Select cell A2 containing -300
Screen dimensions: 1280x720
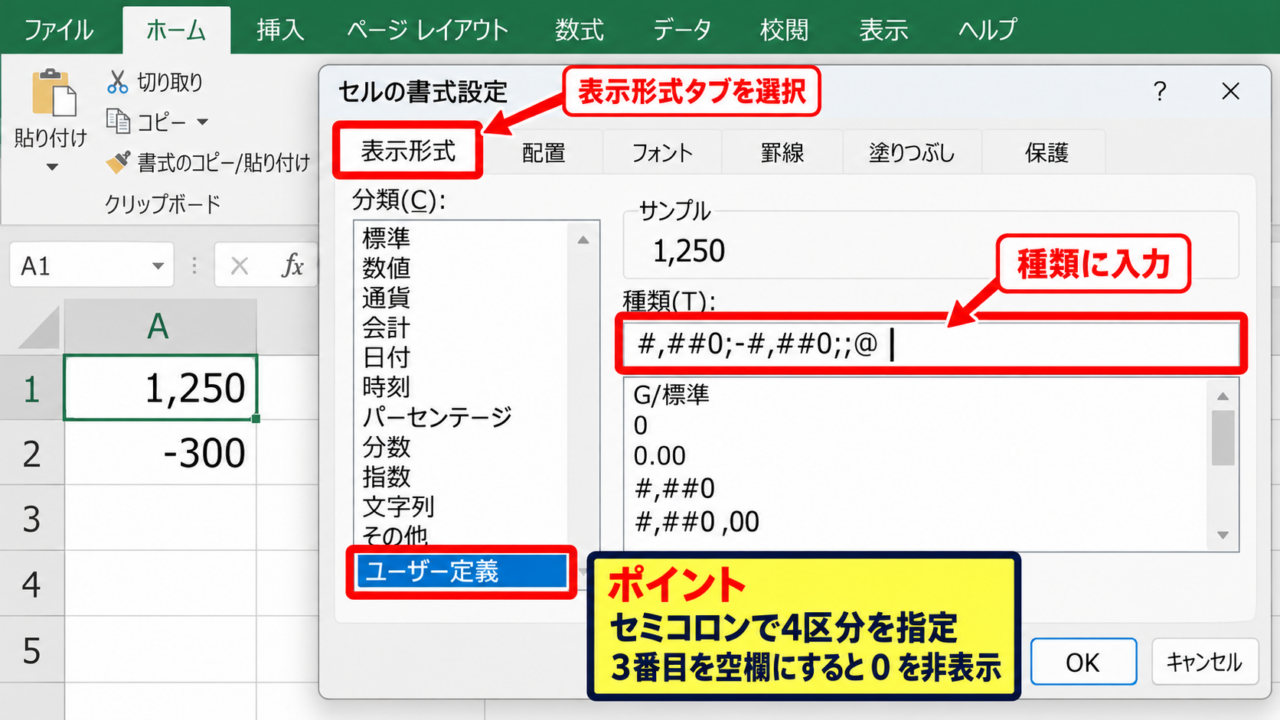(160, 454)
